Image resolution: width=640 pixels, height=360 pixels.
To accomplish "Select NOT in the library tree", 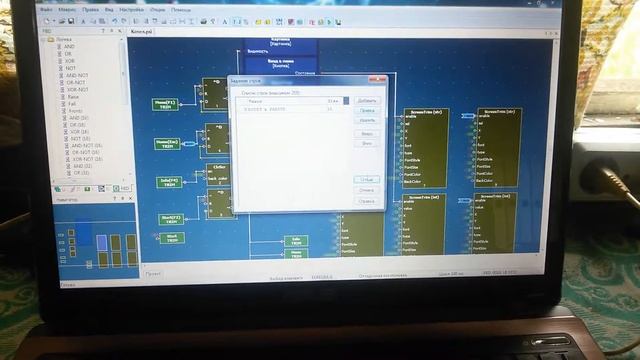I will 71,68.
